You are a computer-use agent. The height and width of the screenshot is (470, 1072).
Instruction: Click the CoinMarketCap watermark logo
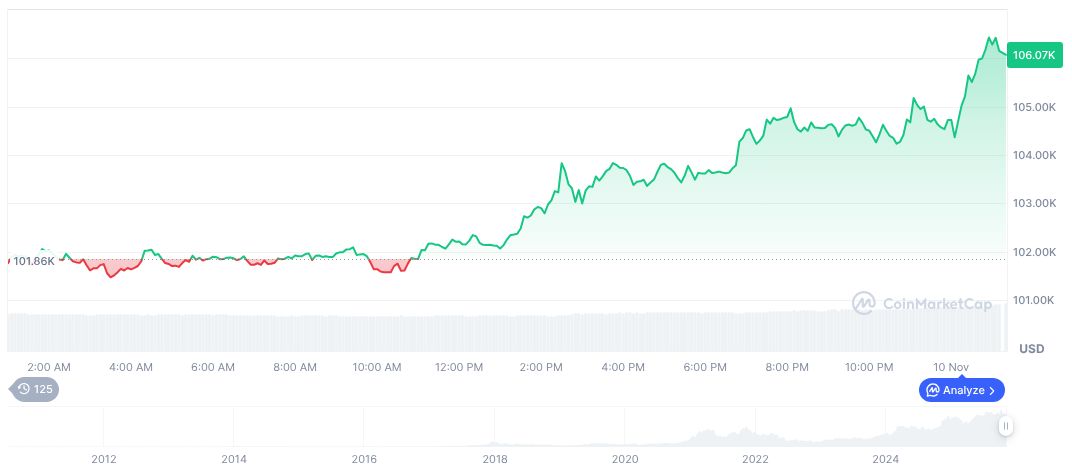click(x=864, y=302)
